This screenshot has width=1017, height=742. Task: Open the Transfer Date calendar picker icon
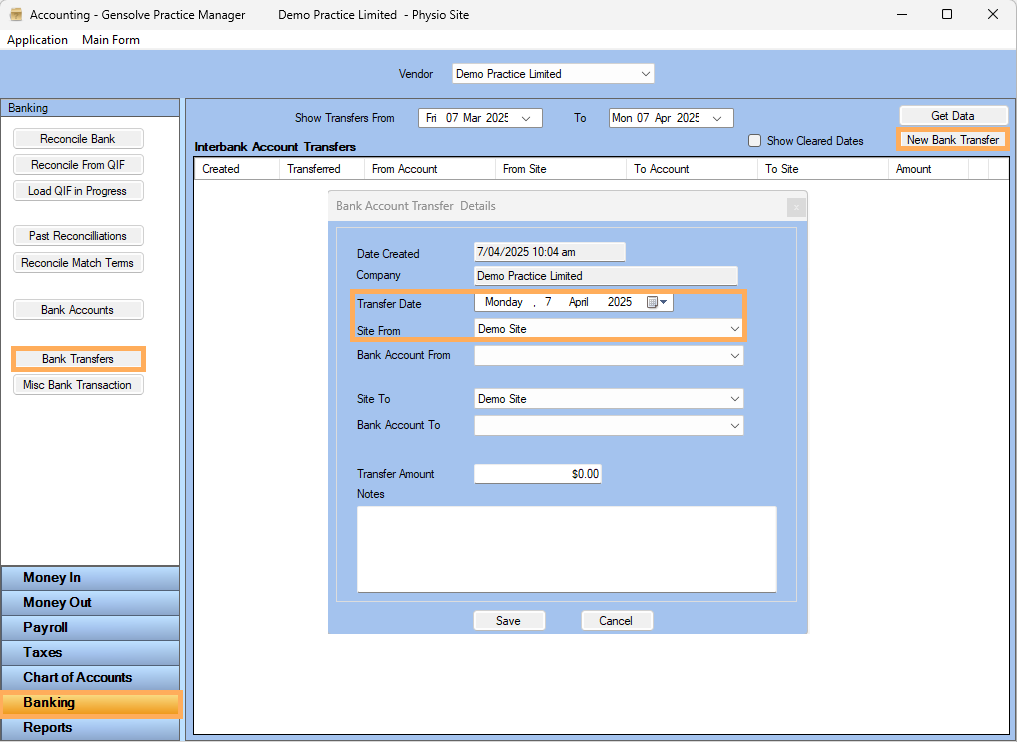(x=657, y=302)
